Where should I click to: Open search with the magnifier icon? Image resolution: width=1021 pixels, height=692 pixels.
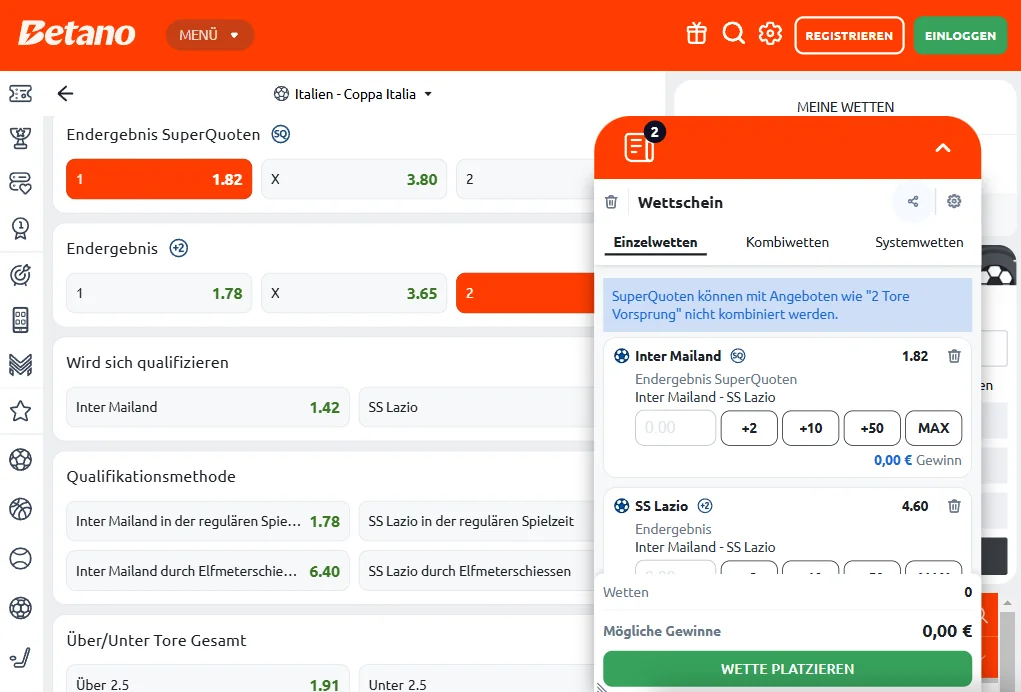pos(734,33)
